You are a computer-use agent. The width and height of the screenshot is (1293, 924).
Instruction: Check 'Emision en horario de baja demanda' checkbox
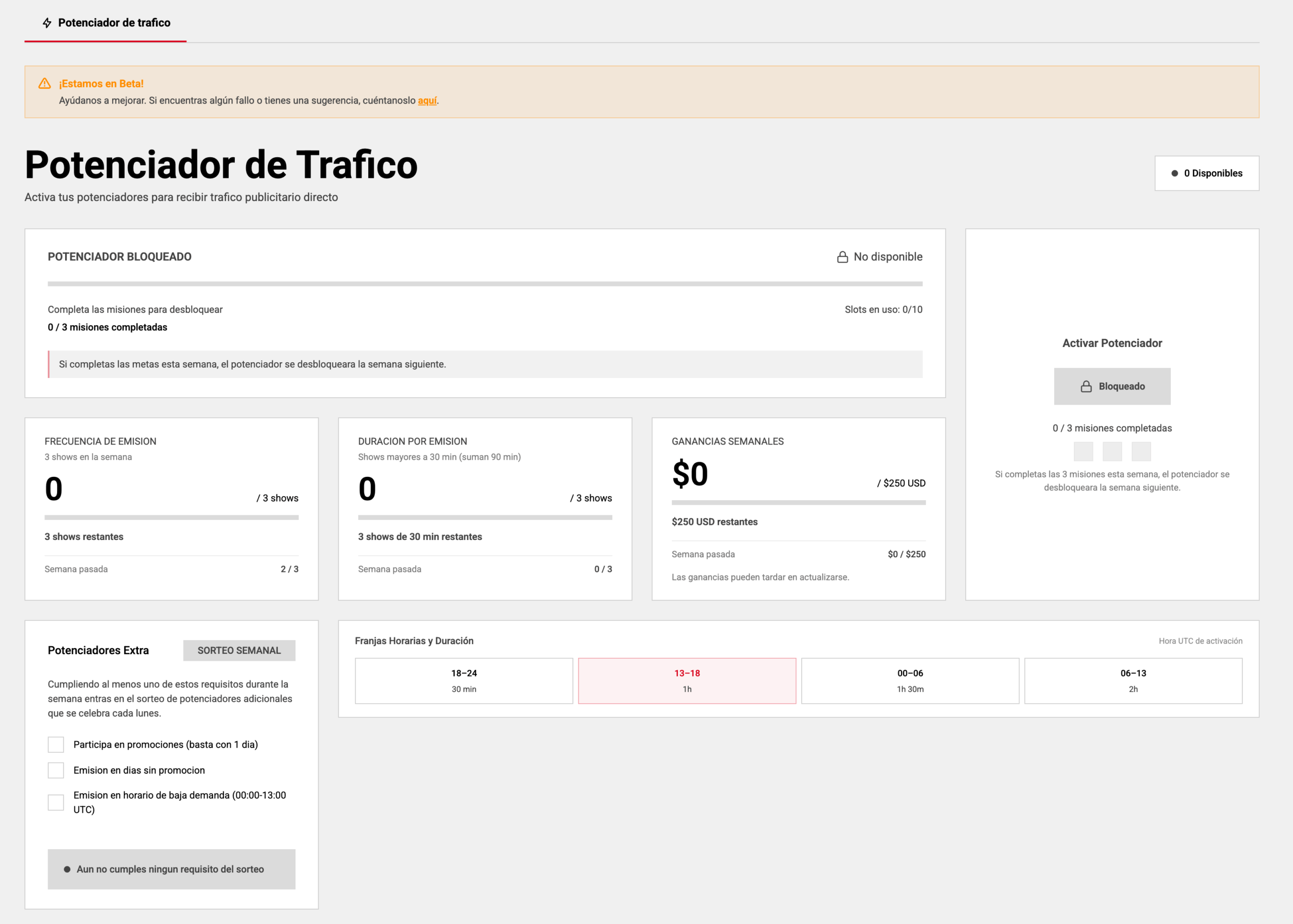pos(56,803)
